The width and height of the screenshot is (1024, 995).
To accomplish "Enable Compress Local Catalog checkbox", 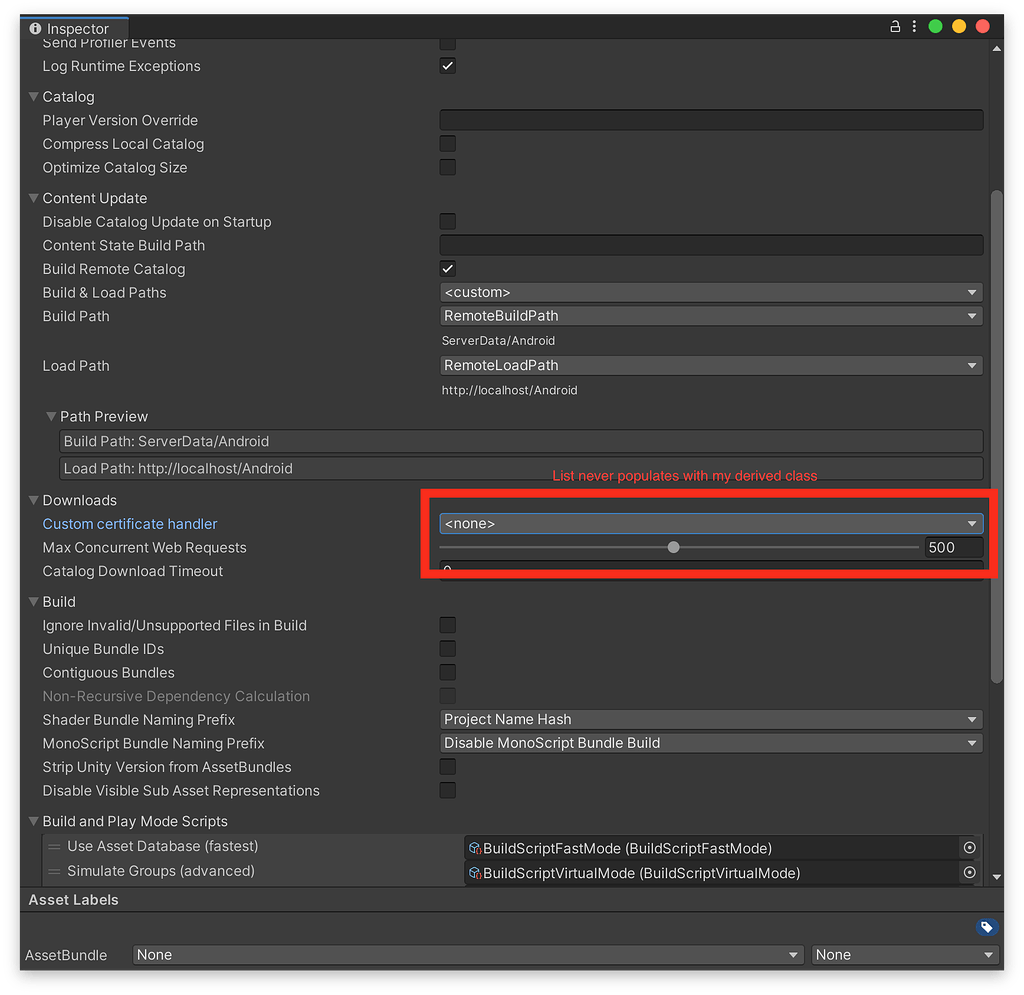I will 448,144.
